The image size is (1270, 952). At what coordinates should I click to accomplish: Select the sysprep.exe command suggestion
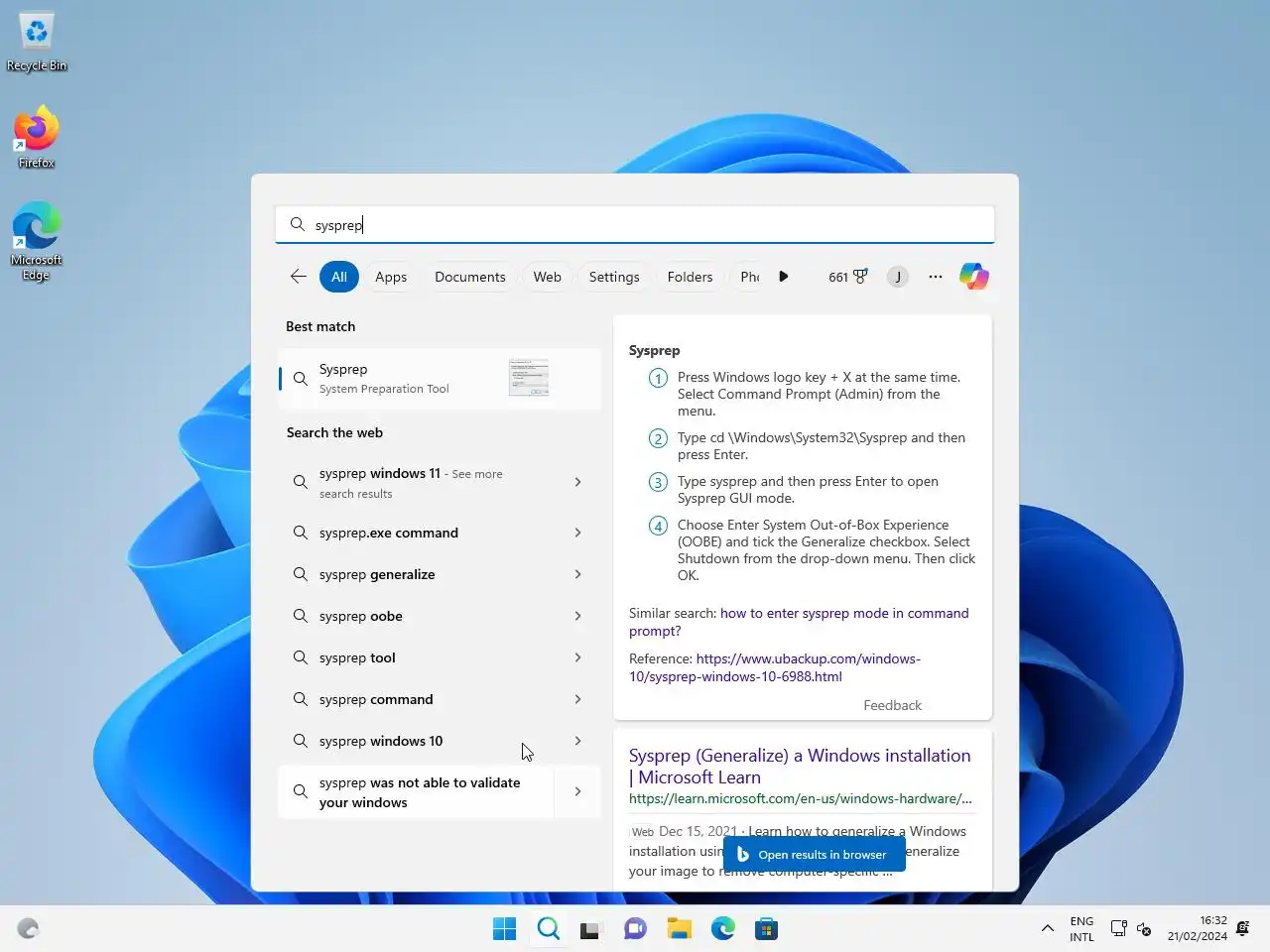417,533
